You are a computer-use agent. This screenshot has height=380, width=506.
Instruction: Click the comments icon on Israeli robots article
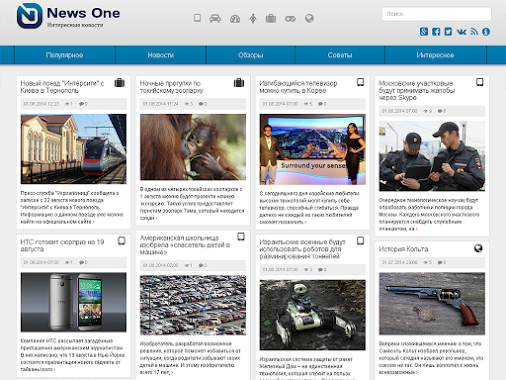(x=321, y=270)
